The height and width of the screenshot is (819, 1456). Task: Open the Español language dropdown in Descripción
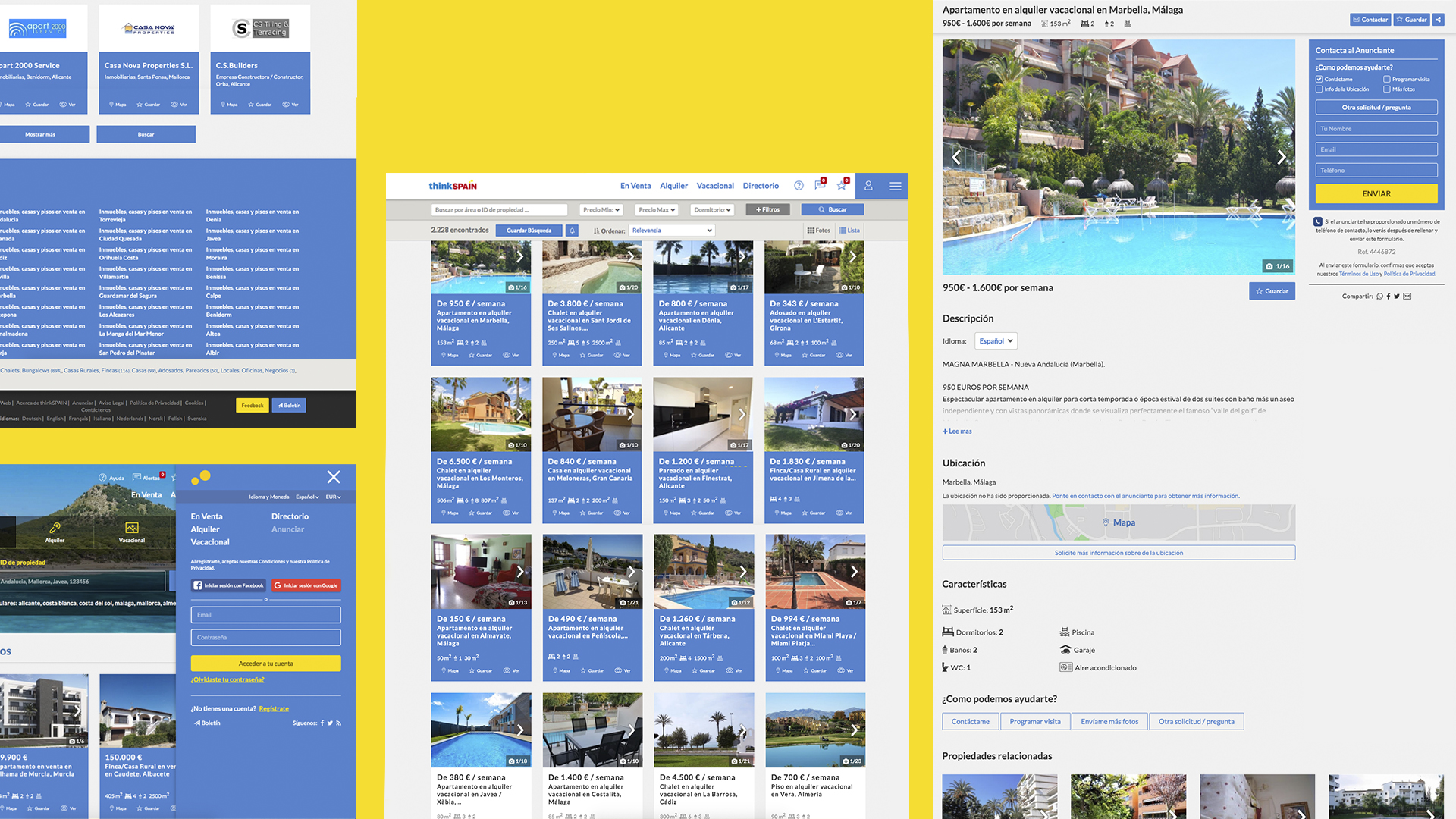point(996,341)
